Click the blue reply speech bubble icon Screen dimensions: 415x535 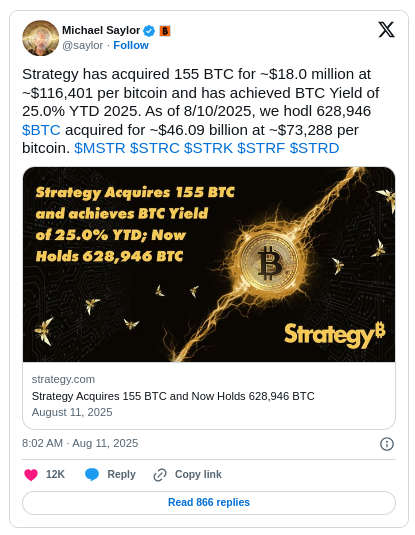point(92,475)
